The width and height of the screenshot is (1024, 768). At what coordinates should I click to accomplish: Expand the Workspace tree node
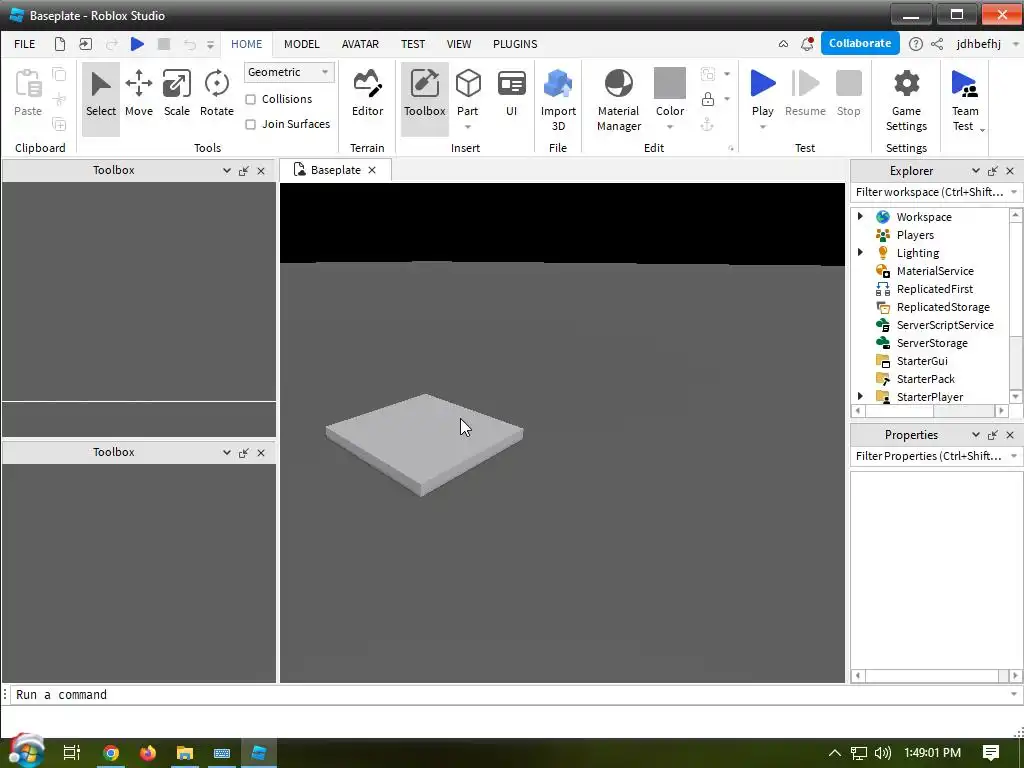click(x=860, y=216)
